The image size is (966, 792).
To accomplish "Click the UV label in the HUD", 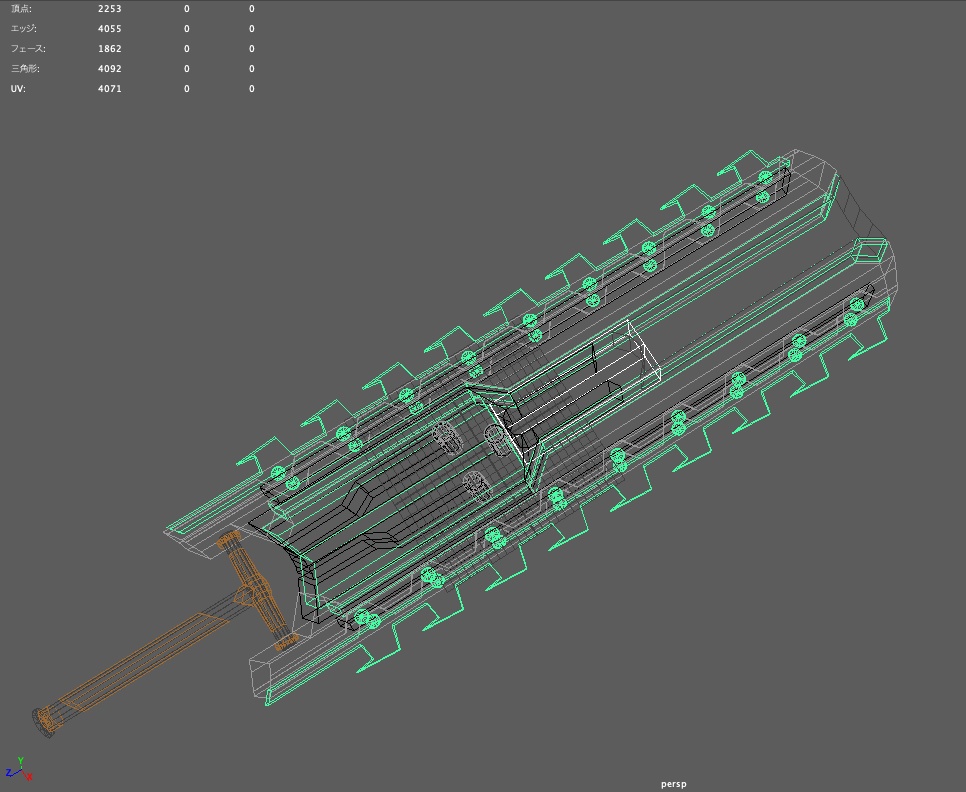I will tap(18, 89).
